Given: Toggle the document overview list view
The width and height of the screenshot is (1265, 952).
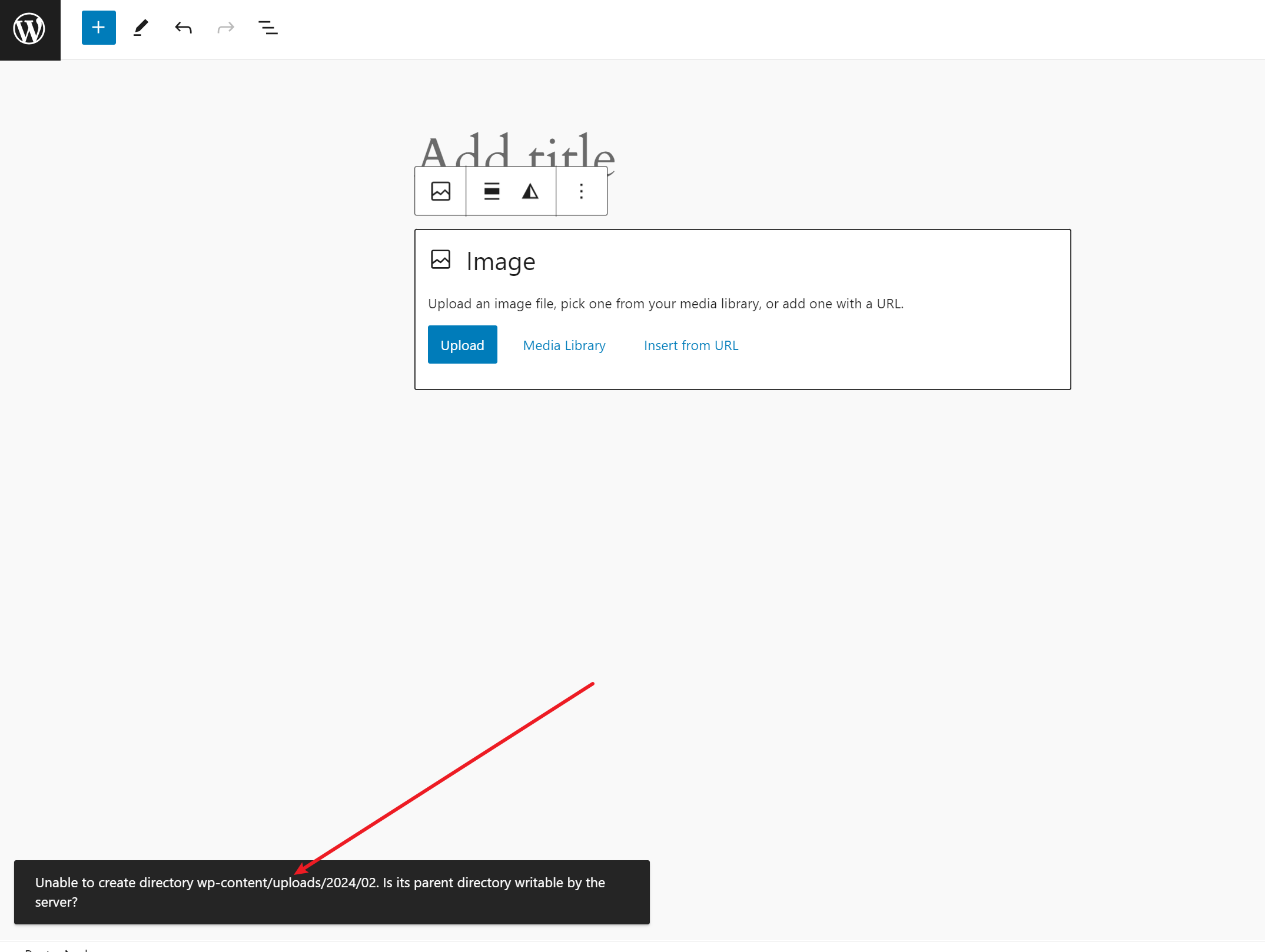Looking at the screenshot, I should point(268,28).
